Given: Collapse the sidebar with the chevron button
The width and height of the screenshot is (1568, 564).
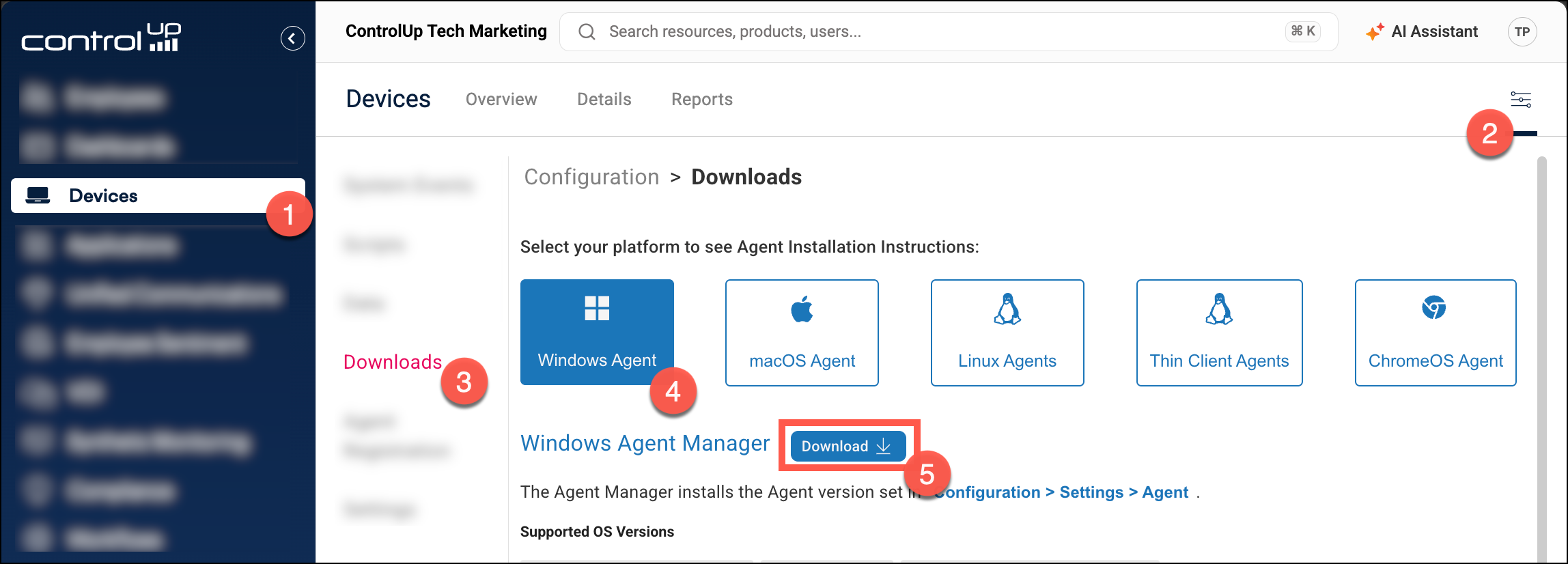Looking at the screenshot, I should 292,38.
